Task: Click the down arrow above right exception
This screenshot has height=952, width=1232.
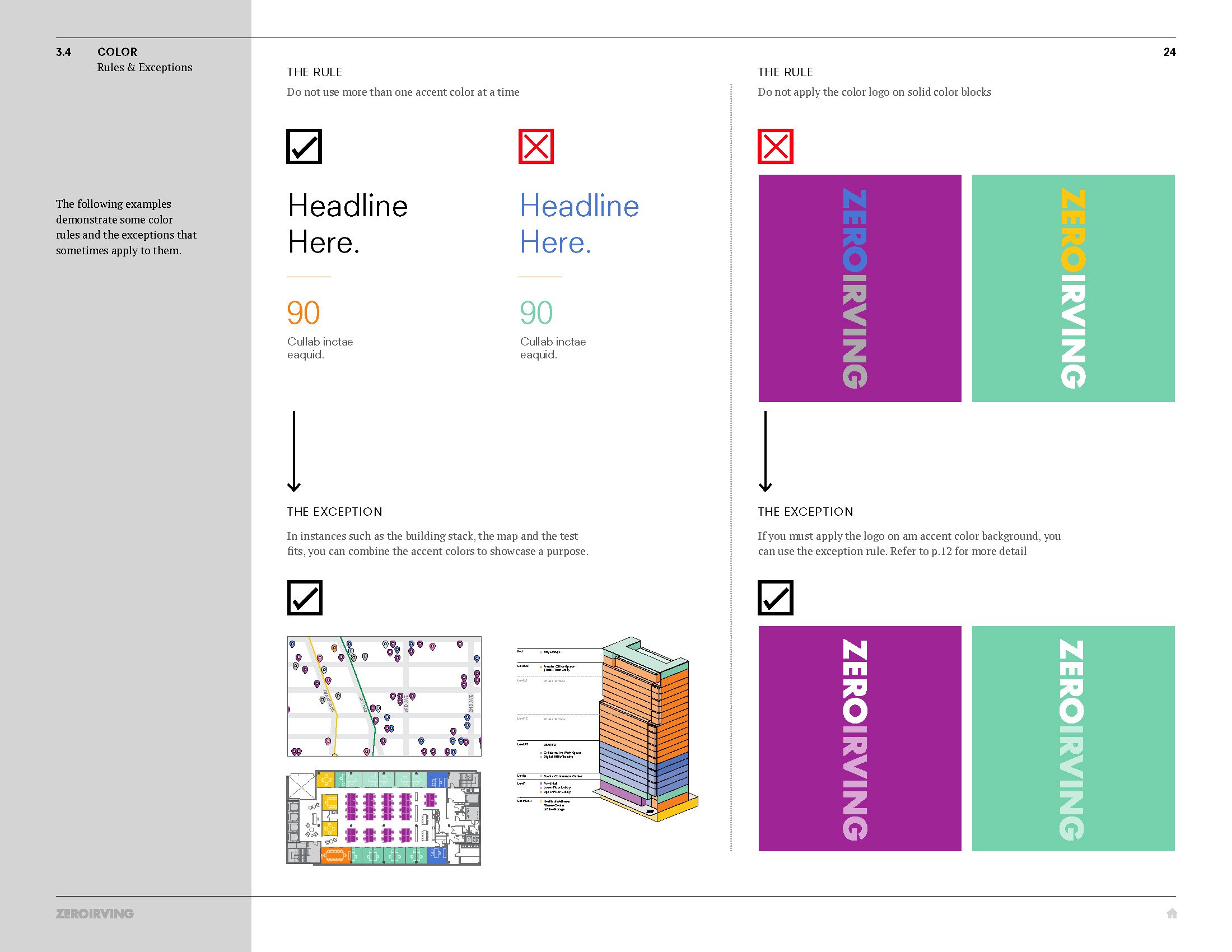Action: (765, 451)
